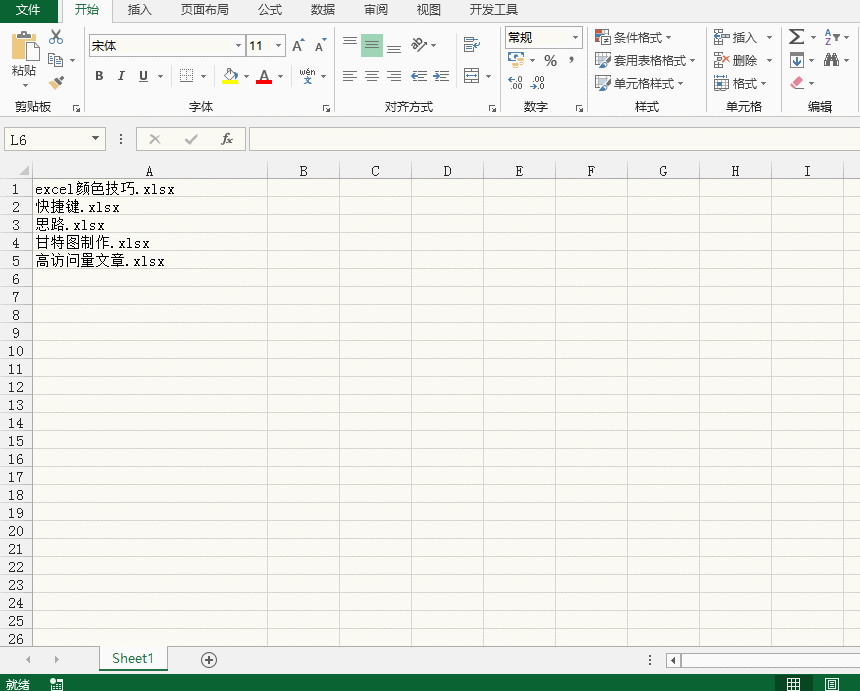Select the Sheet1 tab
Screen dimensions: 860x691
[133, 659]
